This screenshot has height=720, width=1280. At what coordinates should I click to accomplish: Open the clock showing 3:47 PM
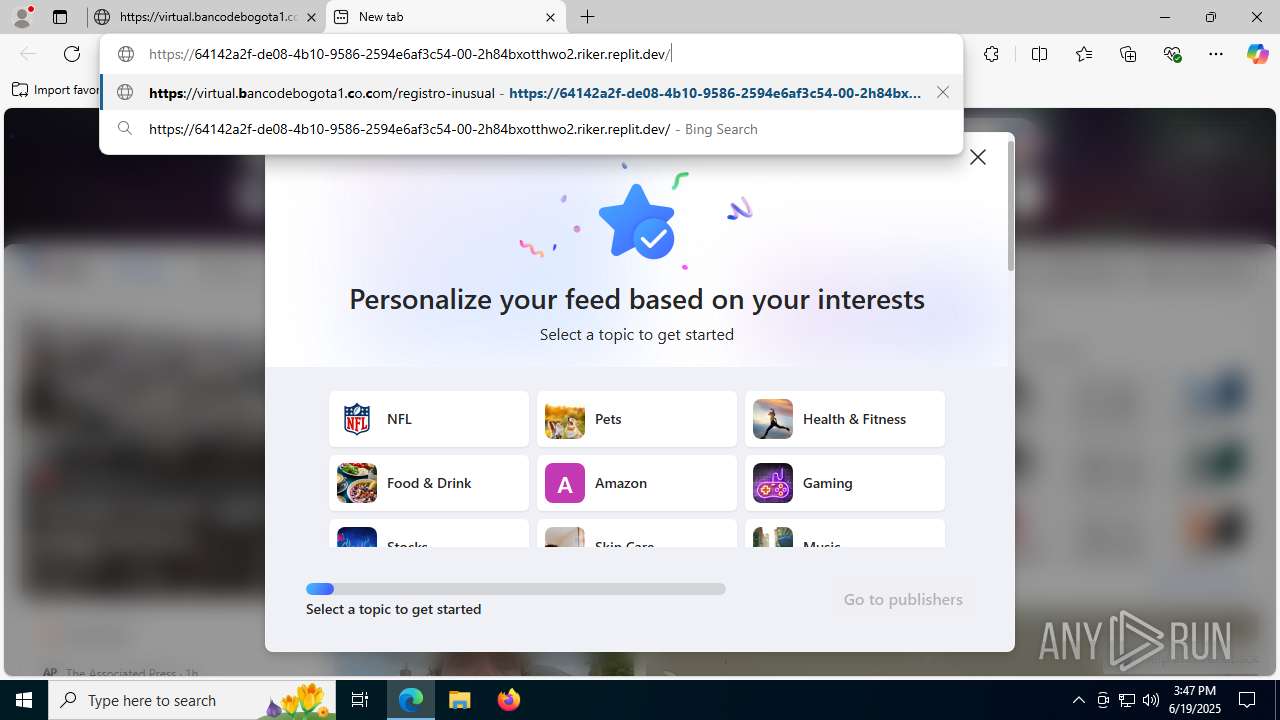point(1195,700)
